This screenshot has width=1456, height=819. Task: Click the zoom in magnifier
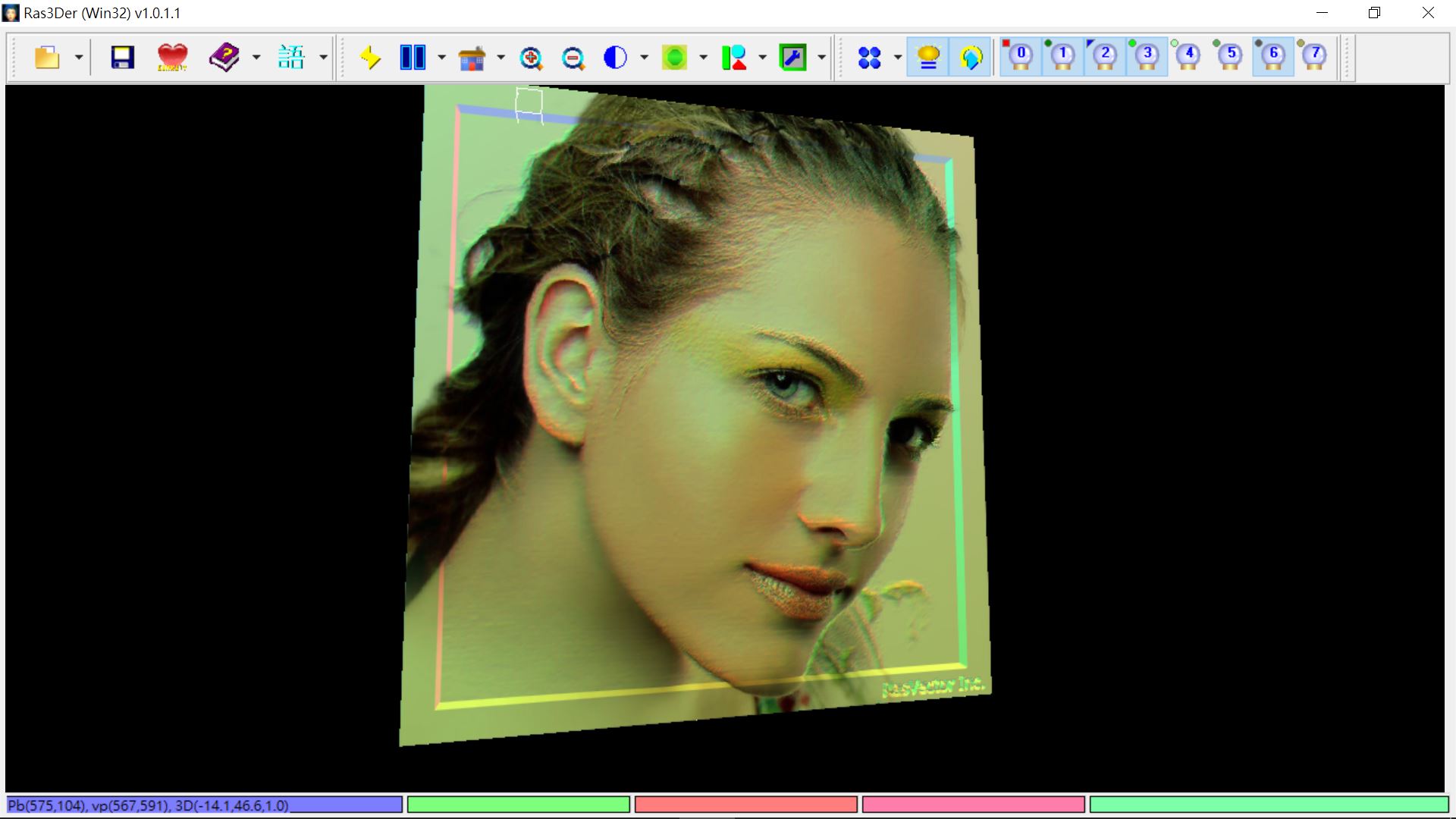click(531, 58)
